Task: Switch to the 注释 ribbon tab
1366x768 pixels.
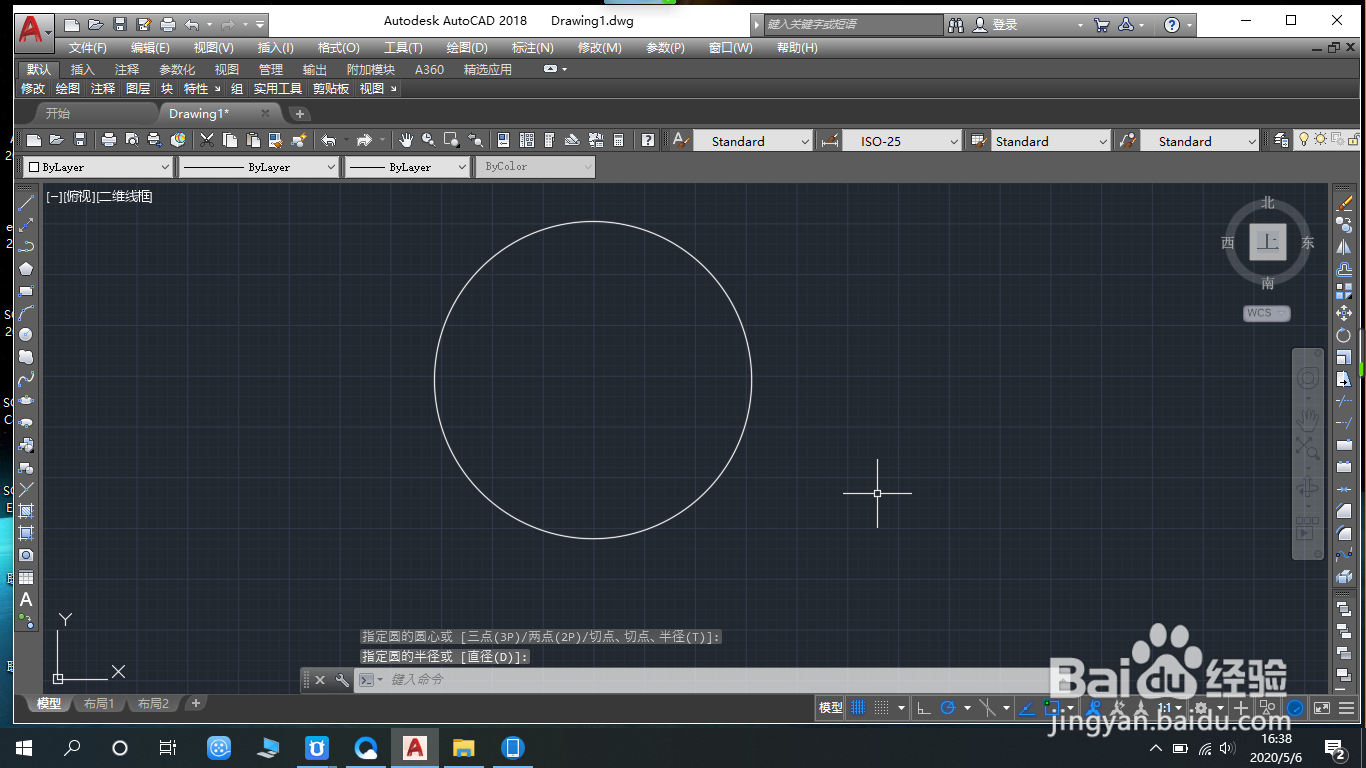Action: coord(127,69)
